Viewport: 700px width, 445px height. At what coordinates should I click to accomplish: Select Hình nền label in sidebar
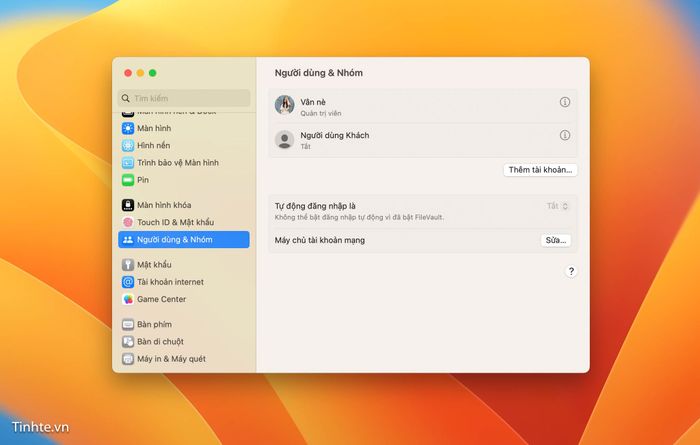tap(154, 146)
